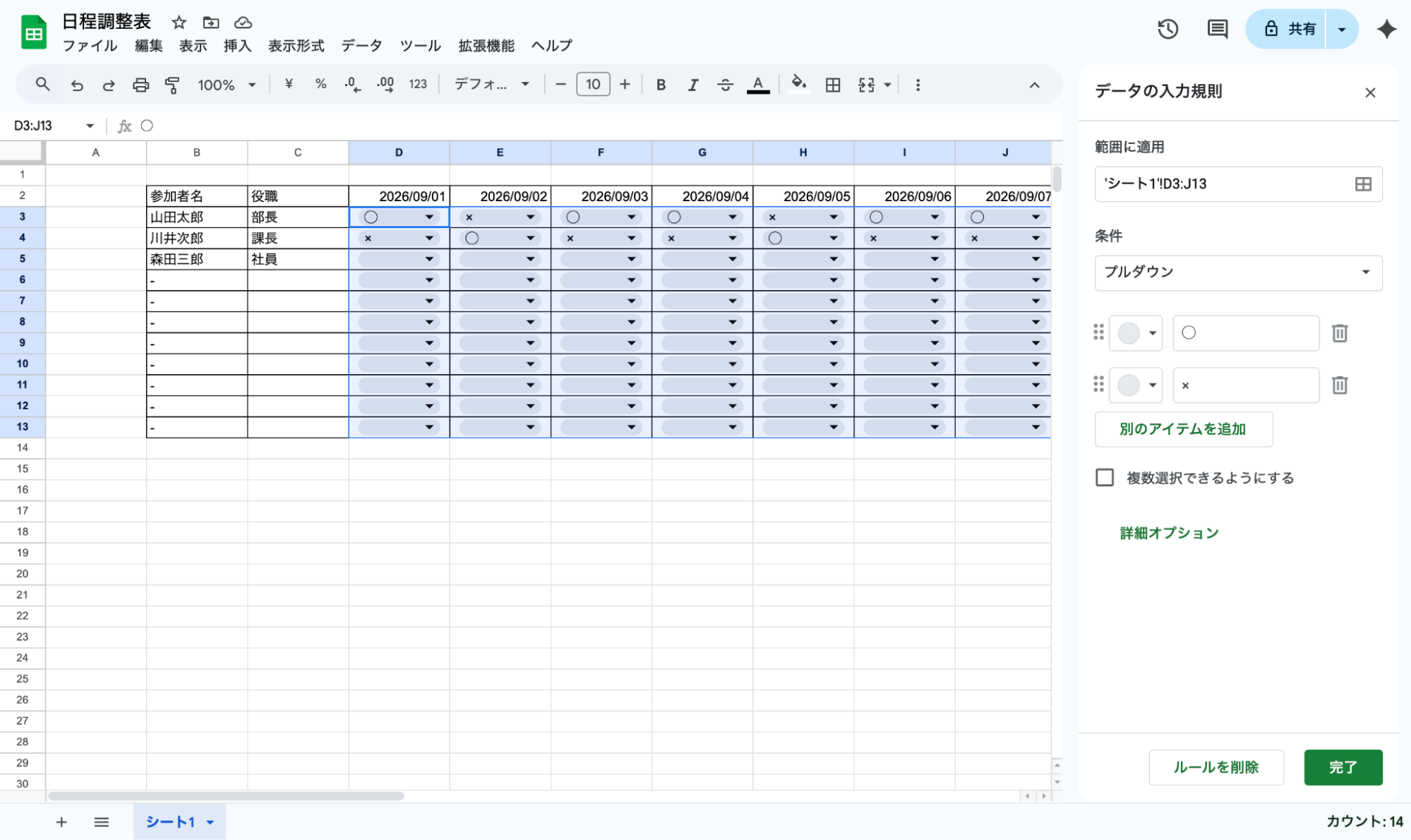Screen dimensions: 1411x840
Task: Click the paint format roller icon
Action: coord(172,85)
